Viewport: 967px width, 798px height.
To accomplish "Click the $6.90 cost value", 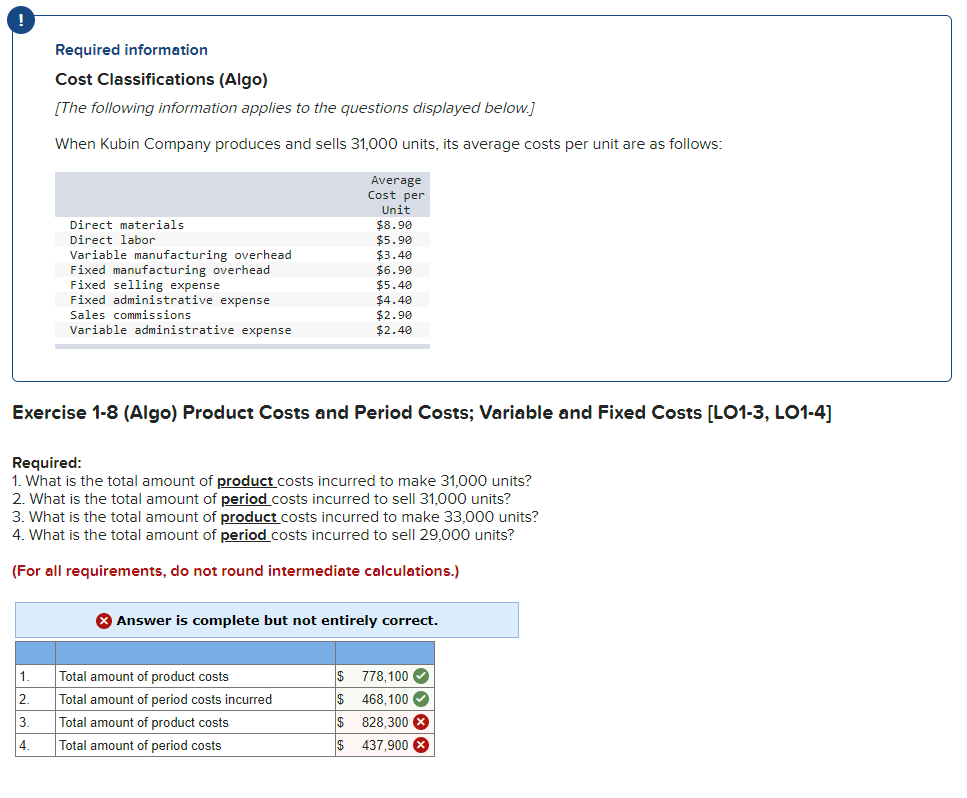I will pos(394,270).
